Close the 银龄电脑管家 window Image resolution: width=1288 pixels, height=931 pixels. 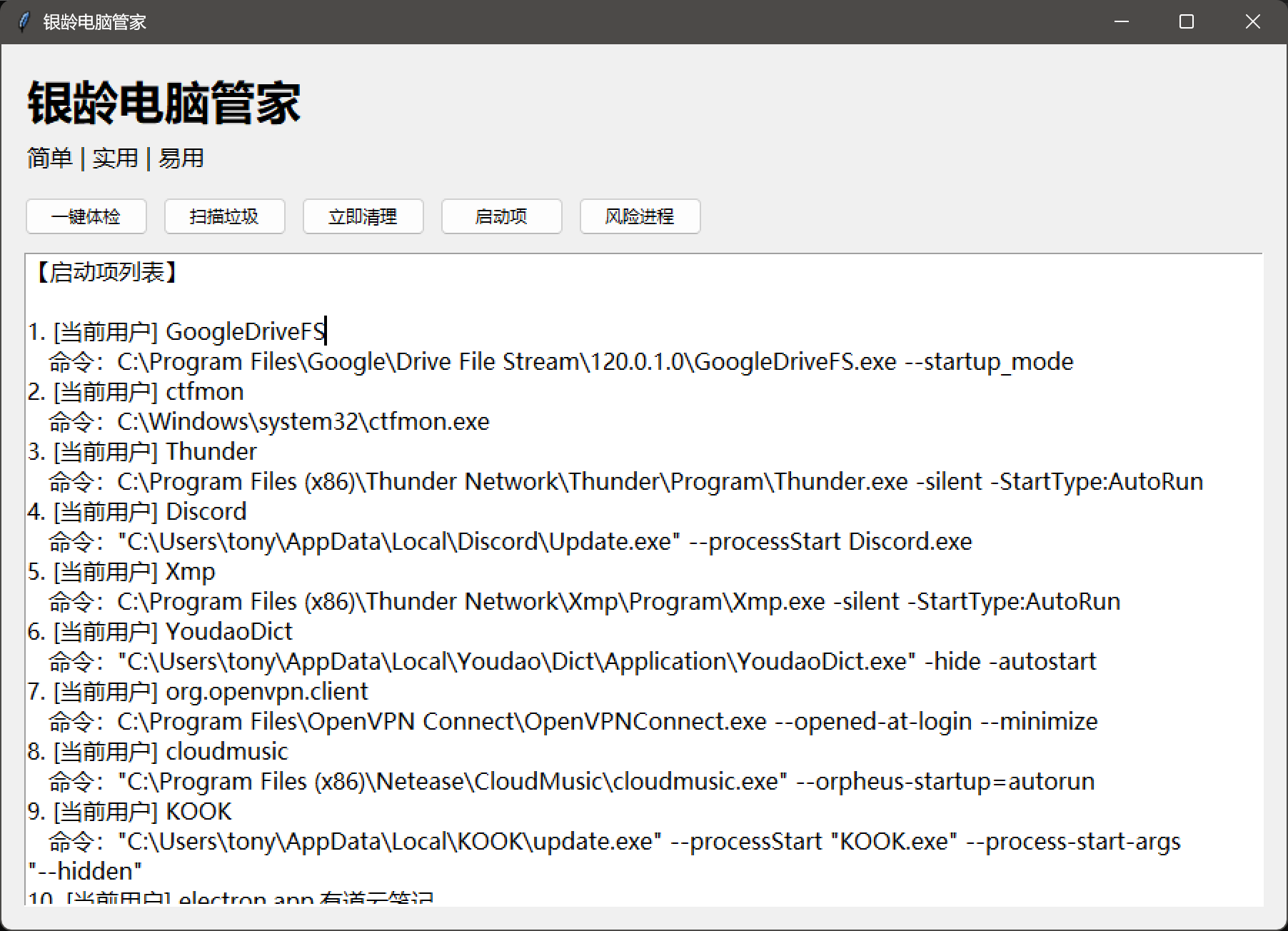(x=1253, y=21)
